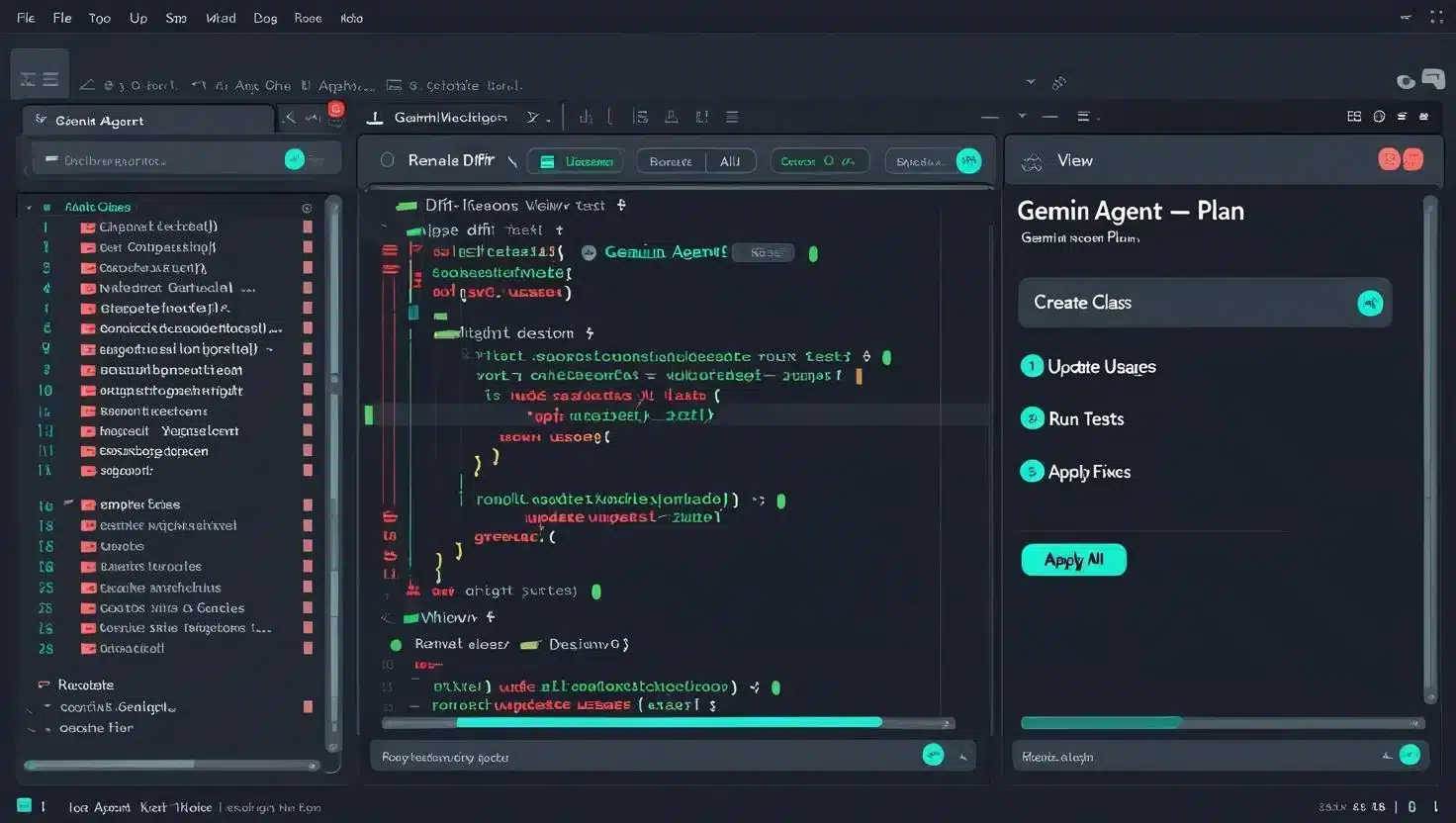Screen dimensions: 1456x823
Task: Click the link icon in the top toolbar
Action: coord(1059,83)
